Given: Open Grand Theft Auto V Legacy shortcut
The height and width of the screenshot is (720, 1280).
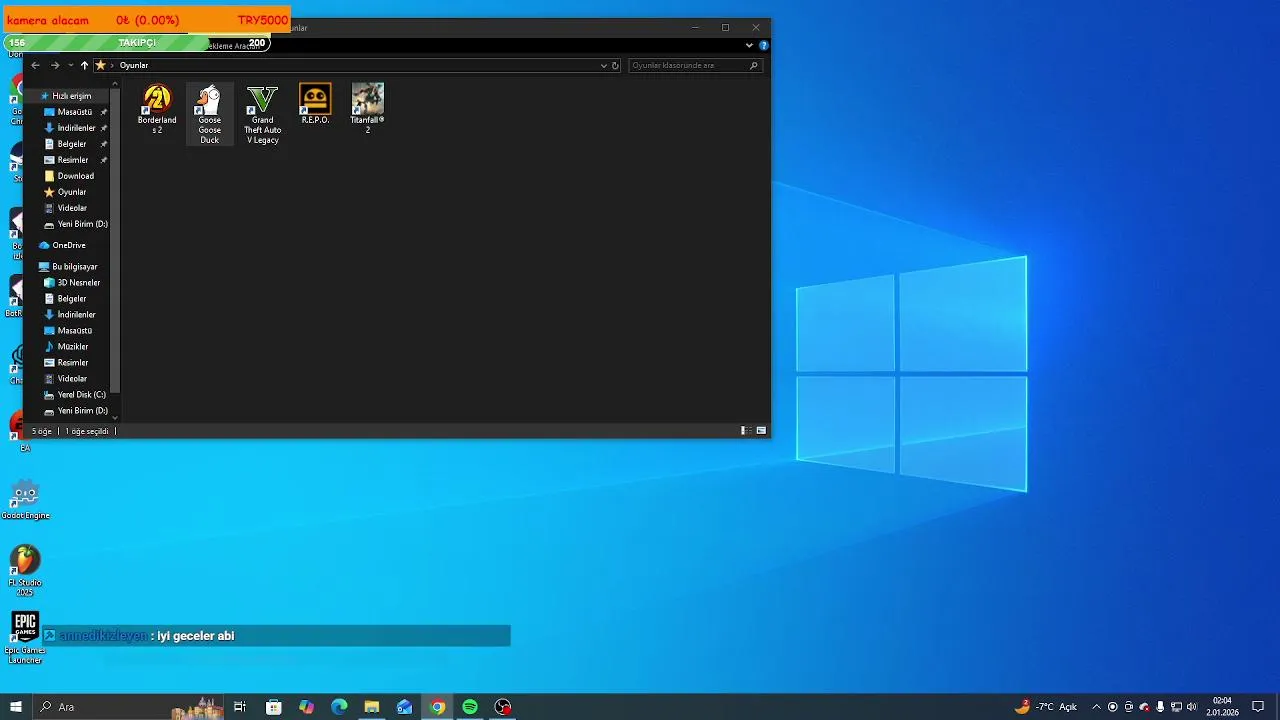Looking at the screenshot, I should (x=262, y=113).
